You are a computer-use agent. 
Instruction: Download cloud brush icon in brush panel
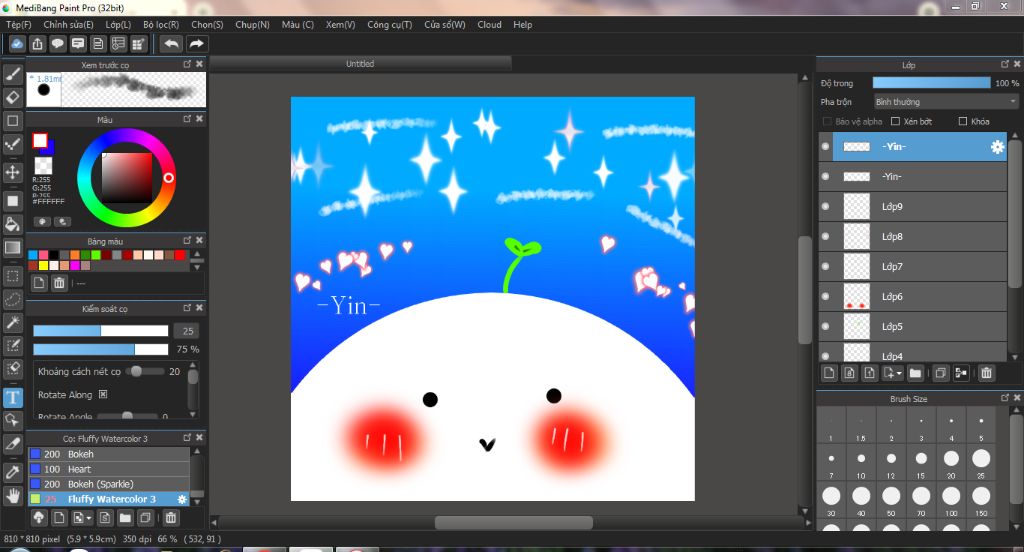click(x=39, y=518)
